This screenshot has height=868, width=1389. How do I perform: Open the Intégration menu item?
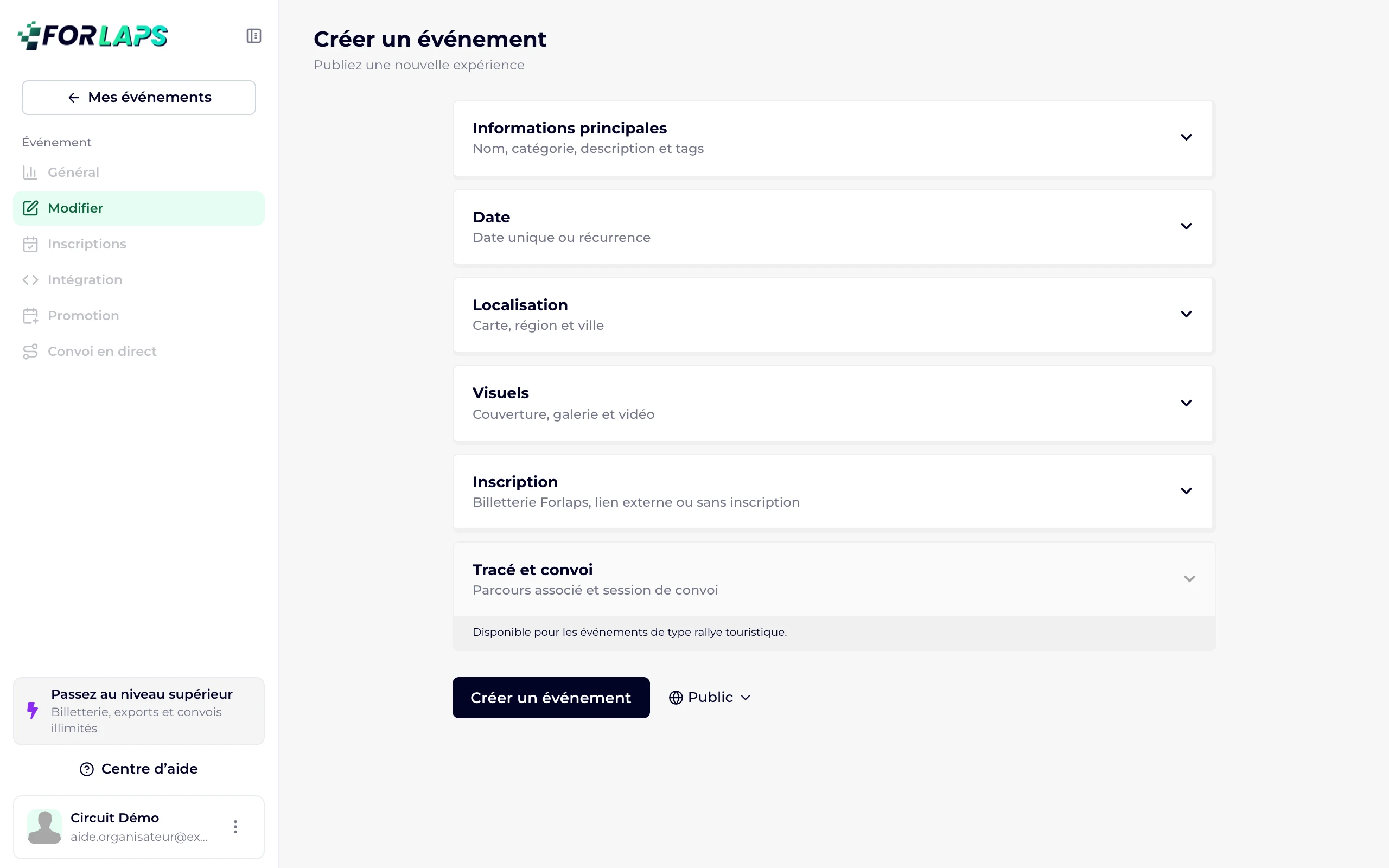point(138,279)
